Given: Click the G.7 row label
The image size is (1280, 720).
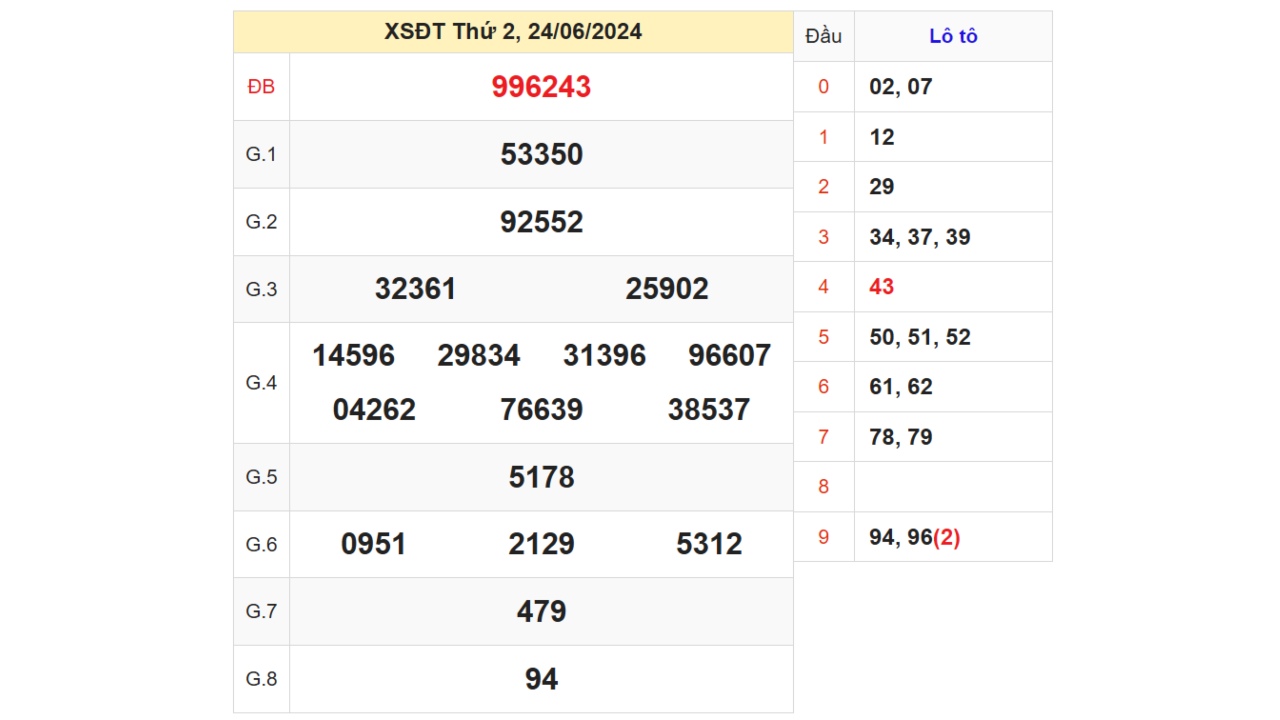Looking at the screenshot, I should click(261, 611).
